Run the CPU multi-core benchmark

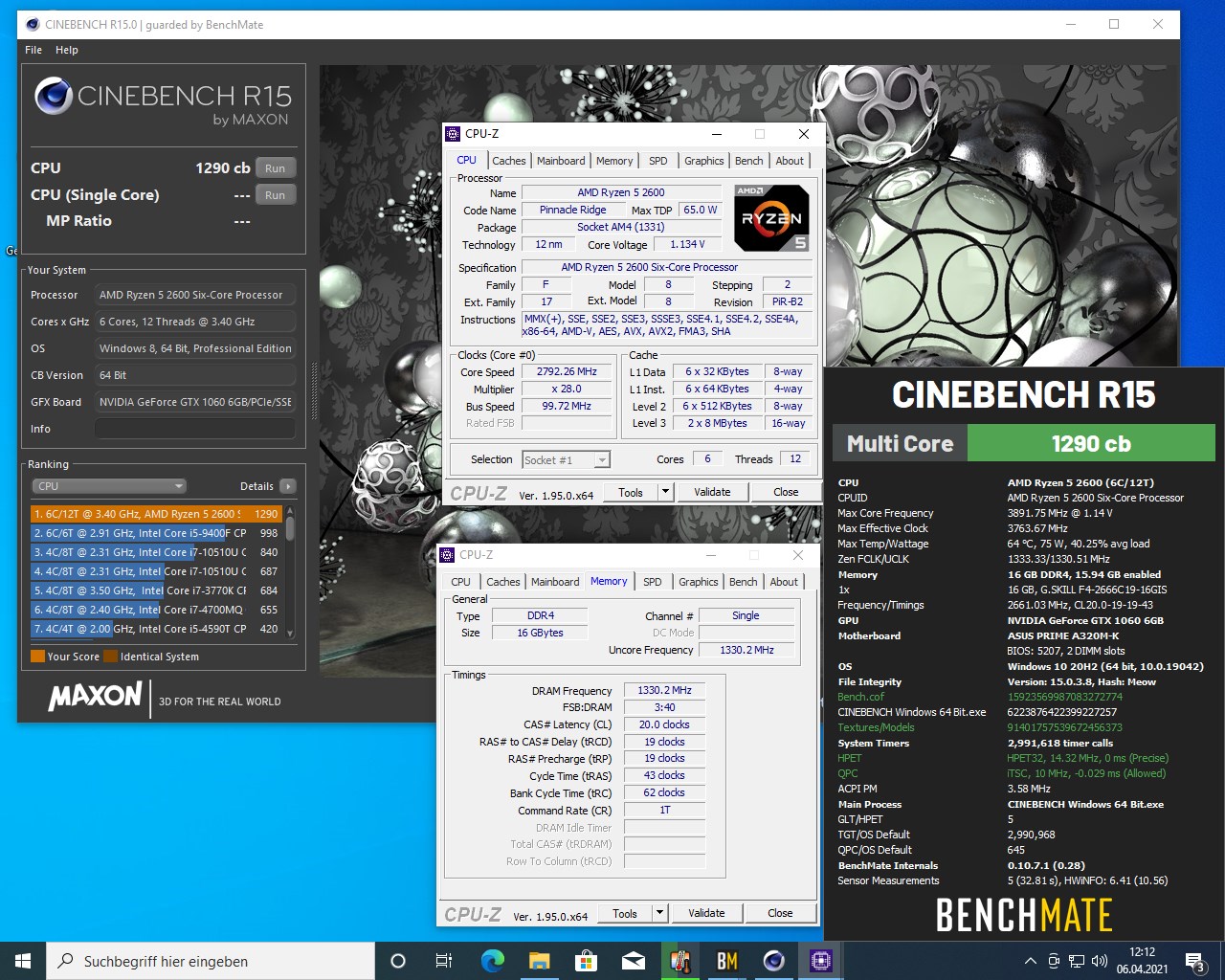click(276, 168)
